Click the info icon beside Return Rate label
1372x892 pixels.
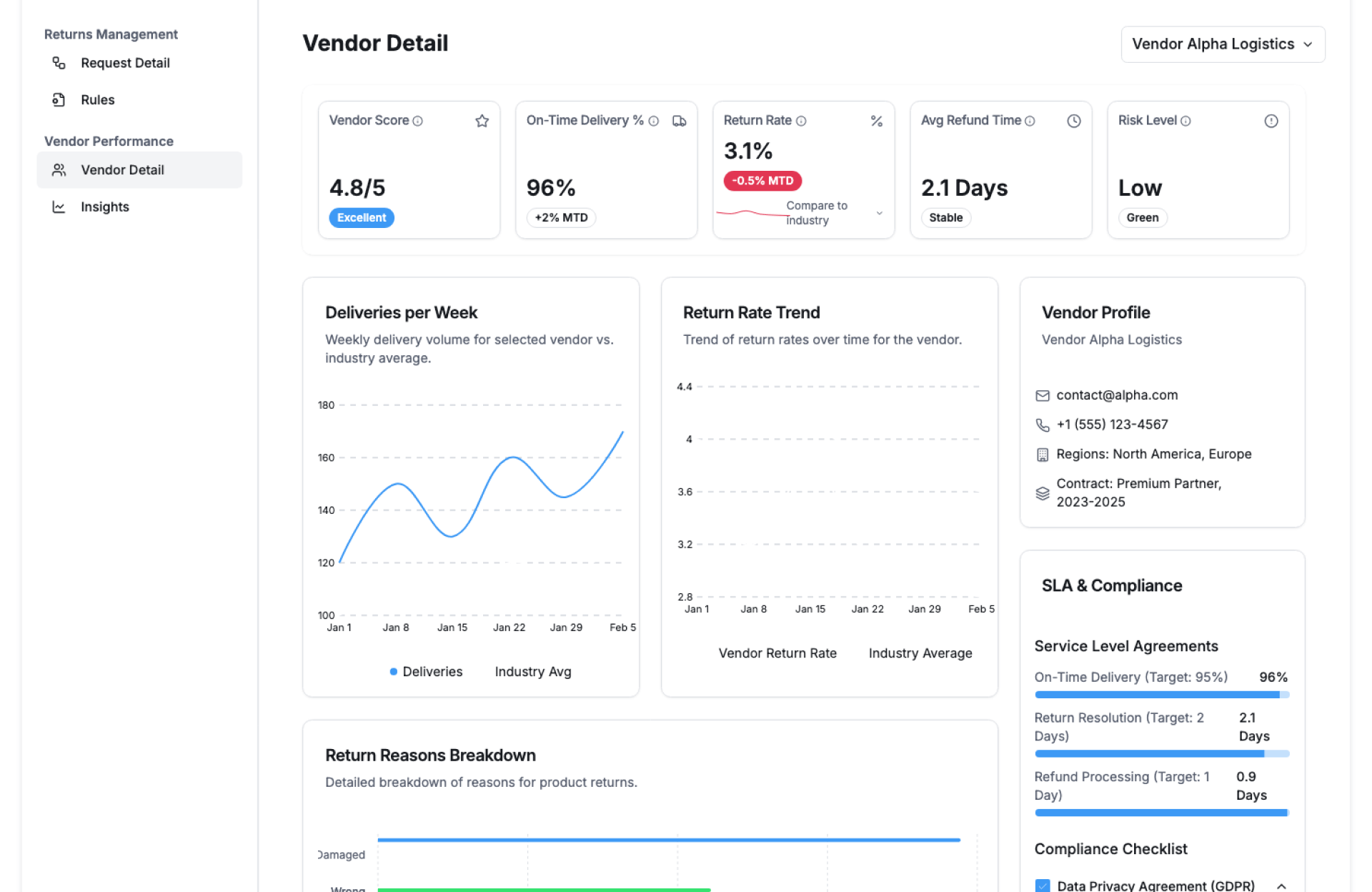[801, 122]
